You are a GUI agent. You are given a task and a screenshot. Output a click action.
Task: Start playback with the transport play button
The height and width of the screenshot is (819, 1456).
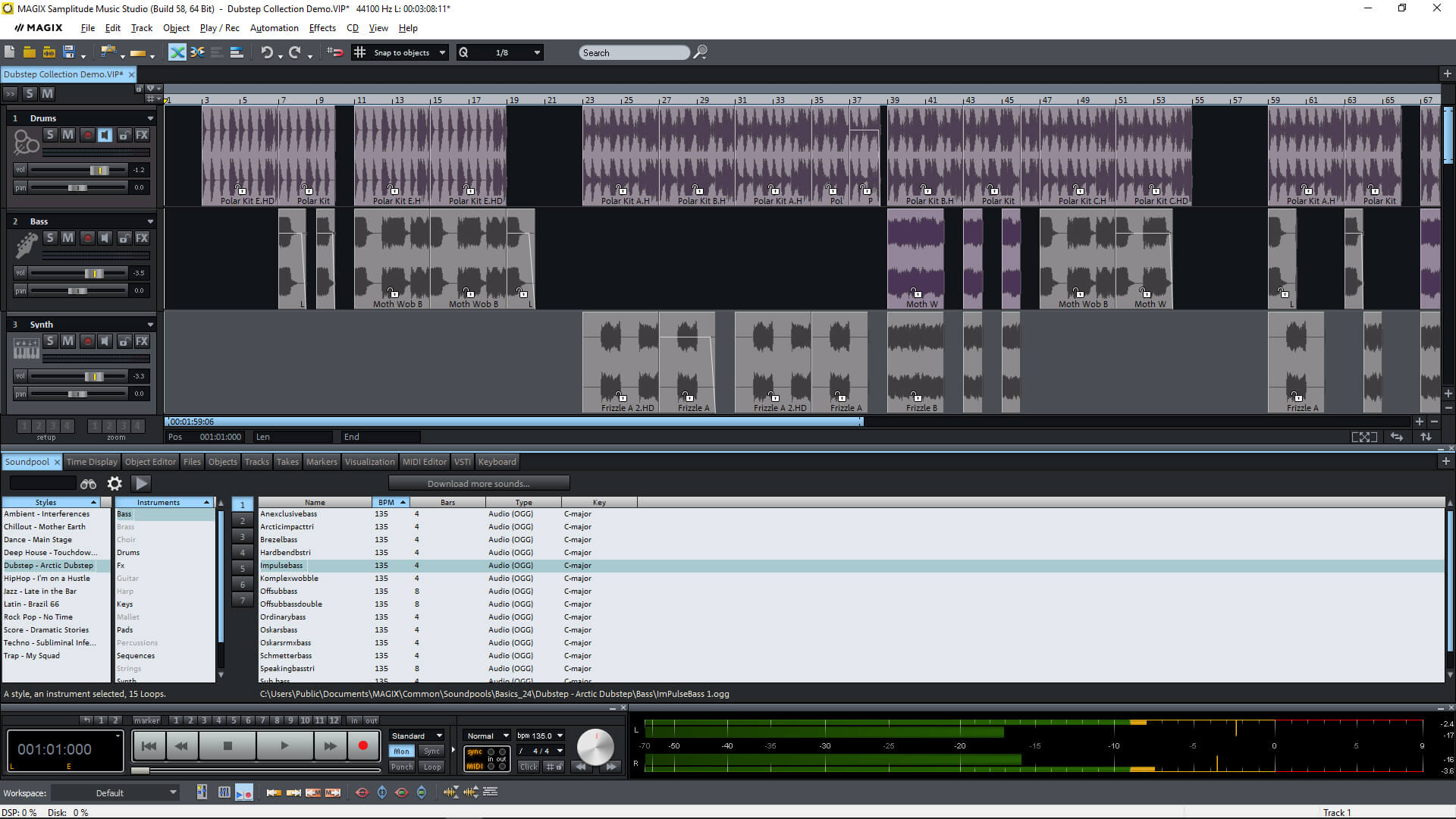click(284, 746)
